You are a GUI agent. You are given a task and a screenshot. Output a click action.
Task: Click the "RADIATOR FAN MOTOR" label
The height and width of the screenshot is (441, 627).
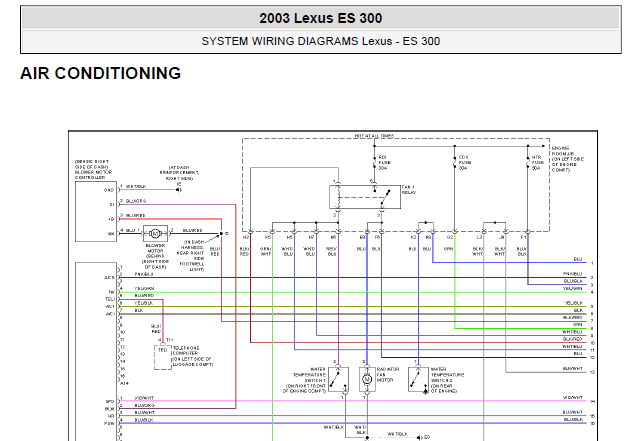(x=388, y=375)
